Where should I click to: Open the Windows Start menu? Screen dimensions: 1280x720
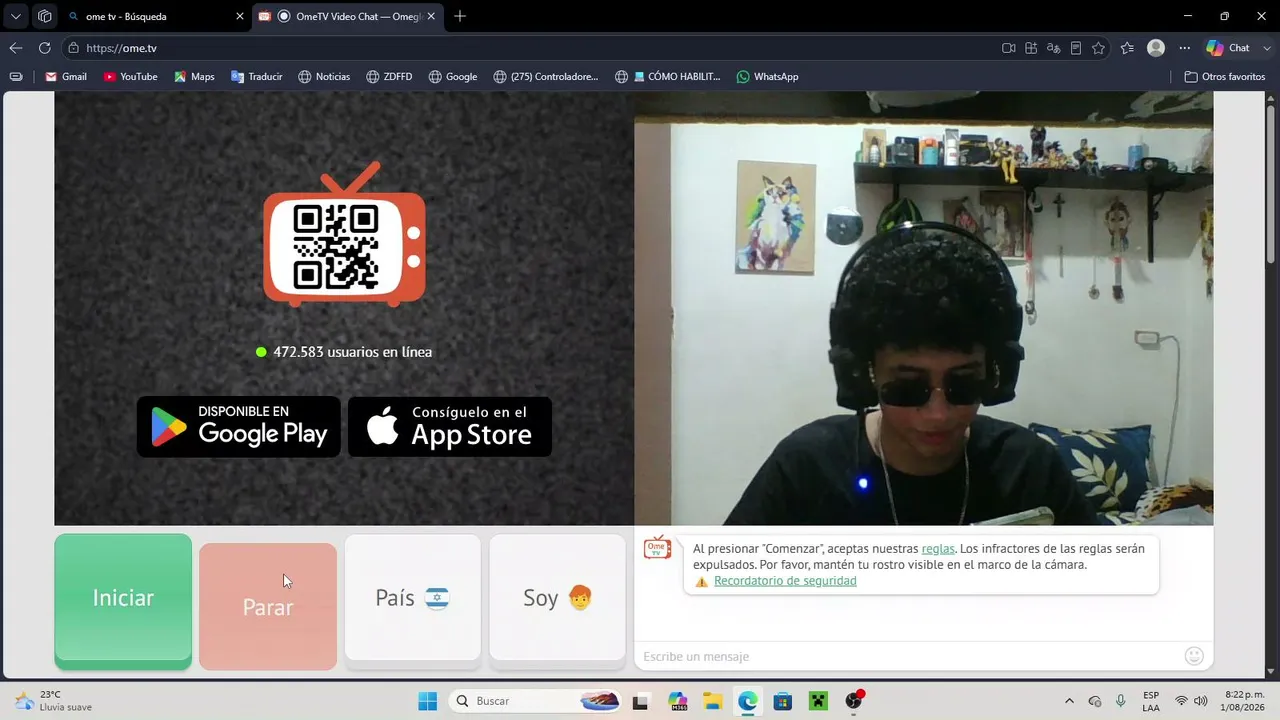[427, 701]
